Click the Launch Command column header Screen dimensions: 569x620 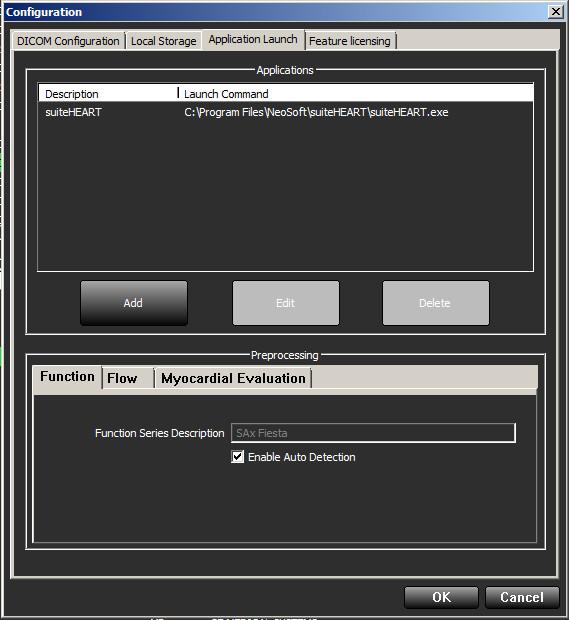tap(356, 94)
